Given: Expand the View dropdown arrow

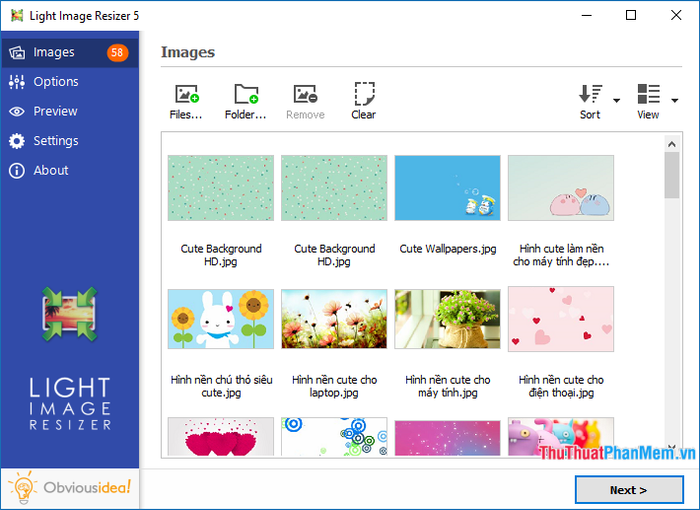Looking at the screenshot, I should 675,100.
